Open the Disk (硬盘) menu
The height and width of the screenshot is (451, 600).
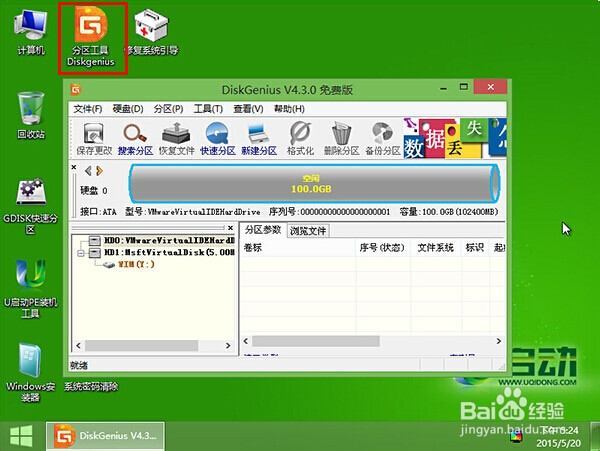128,109
